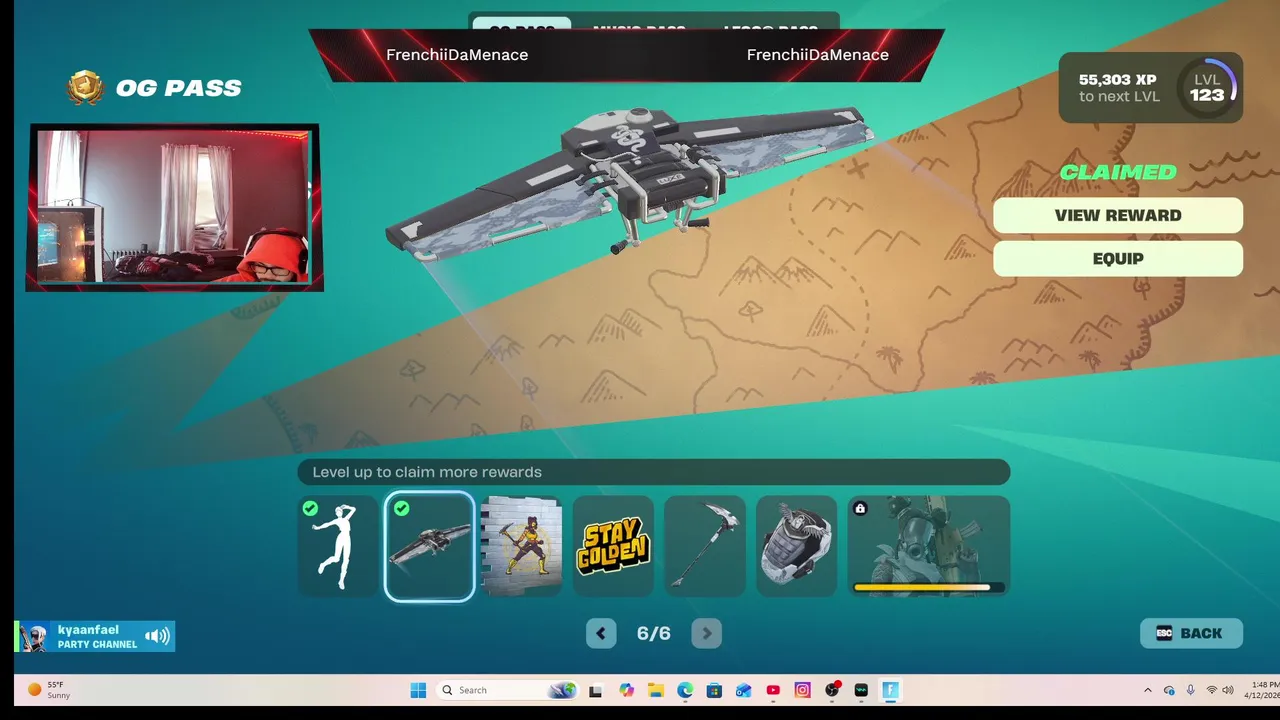Click the right FrenchiiDaMenace name

(x=818, y=55)
